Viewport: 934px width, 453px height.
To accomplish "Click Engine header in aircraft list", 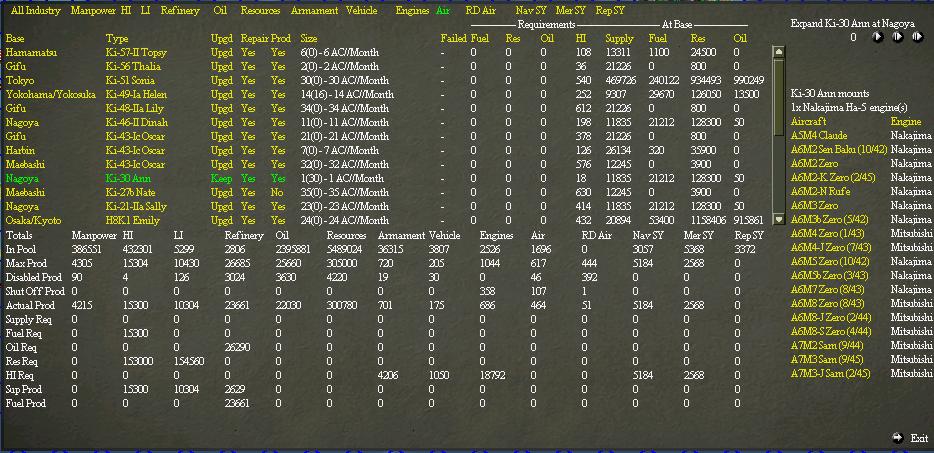I will coord(905,122).
